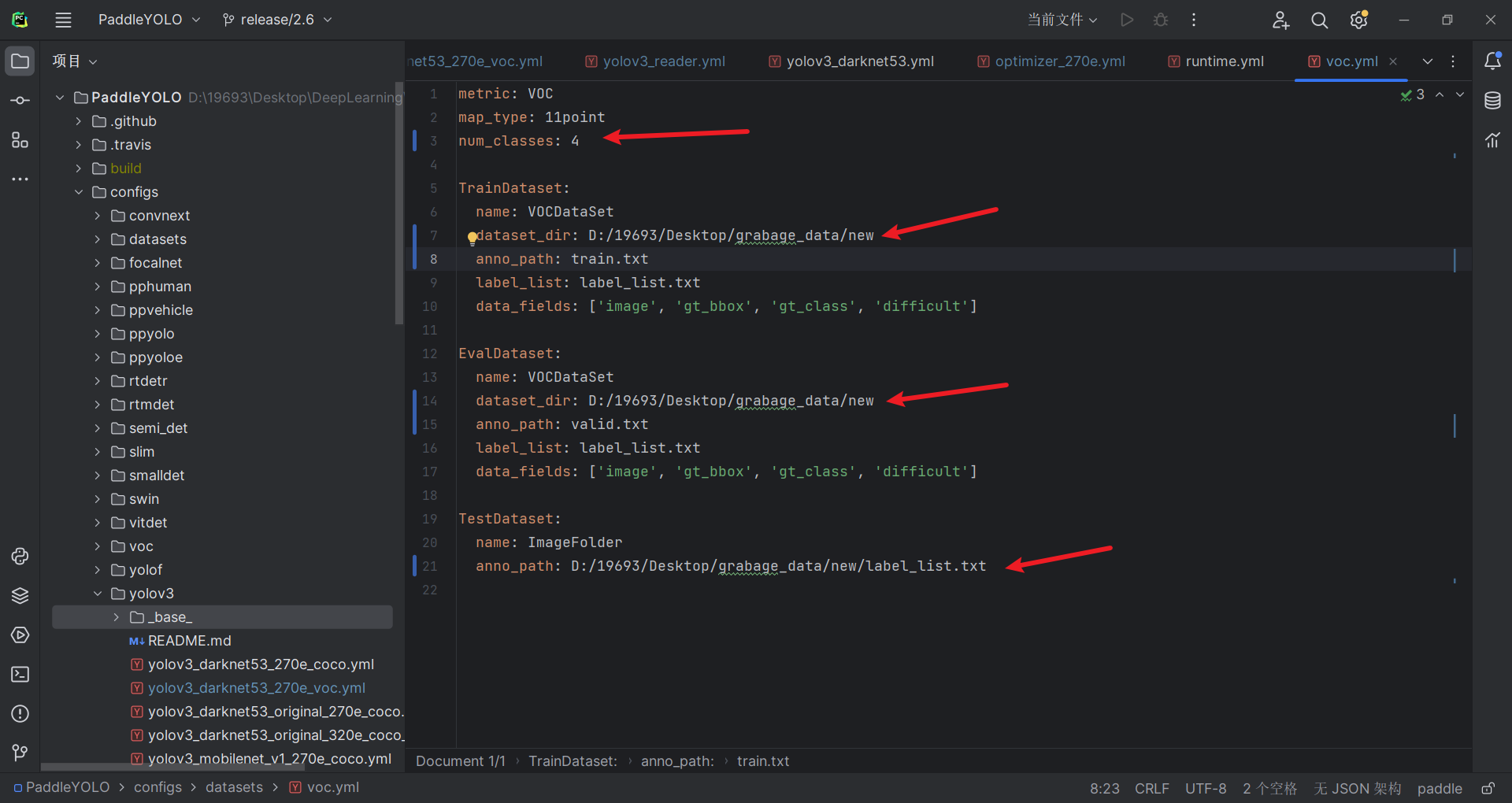This screenshot has height=803, width=1512.
Task: Collapse the PaddleYOLO root node
Action: [x=60, y=98]
